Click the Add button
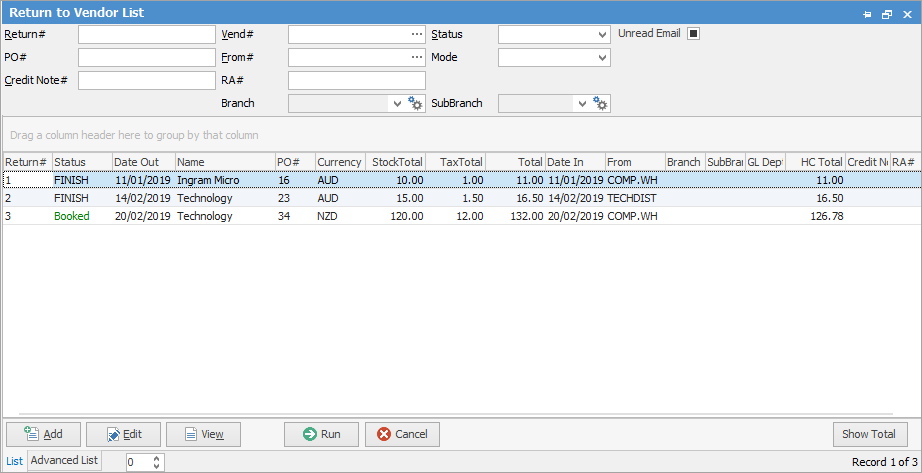Image resolution: width=922 pixels, height=473 pixels. click(44, 434)
